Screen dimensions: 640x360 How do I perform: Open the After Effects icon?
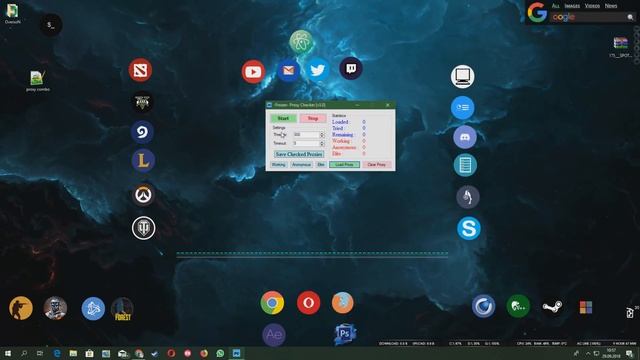(x=274, y=335)
